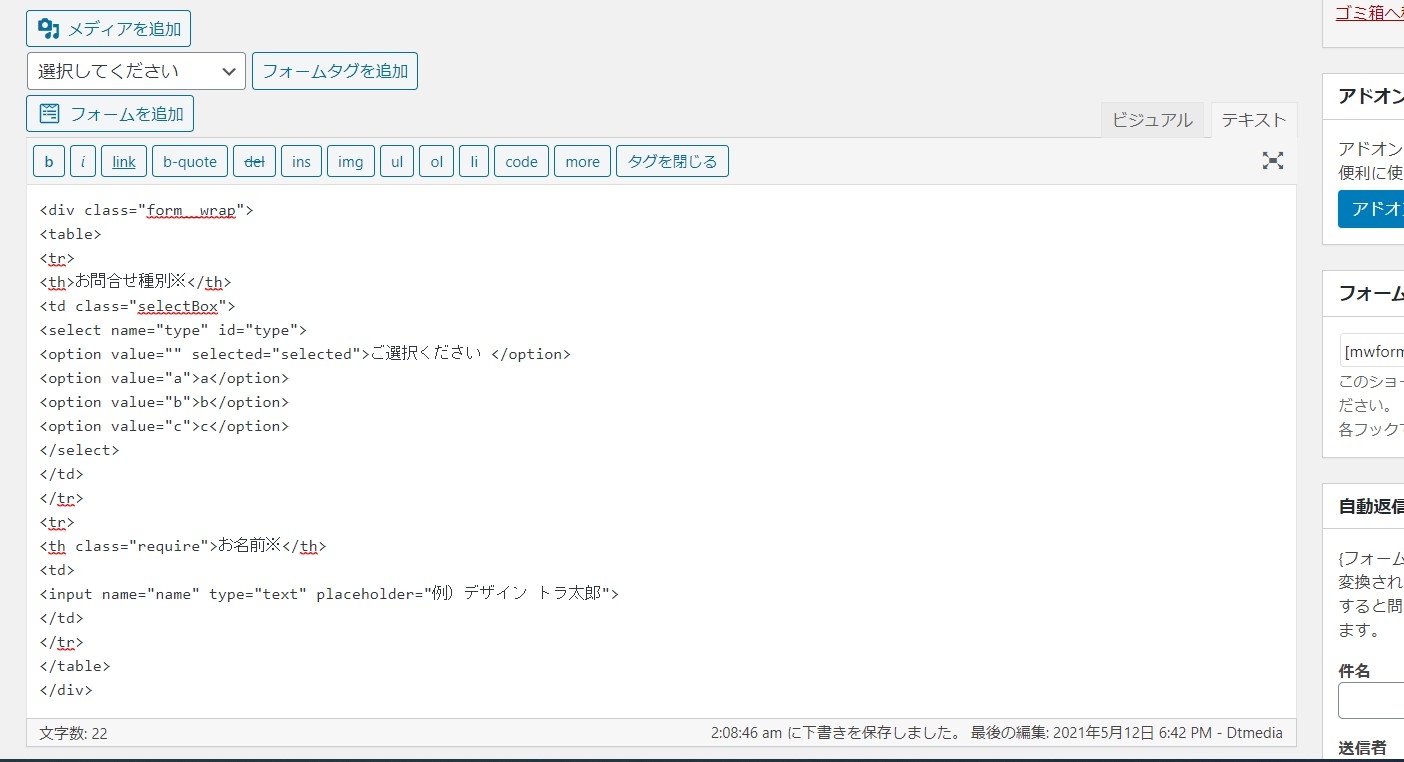Click the mwform shortcode input field
The height and width of the screenshot is (762, 1404).
tap(1372, 351)
